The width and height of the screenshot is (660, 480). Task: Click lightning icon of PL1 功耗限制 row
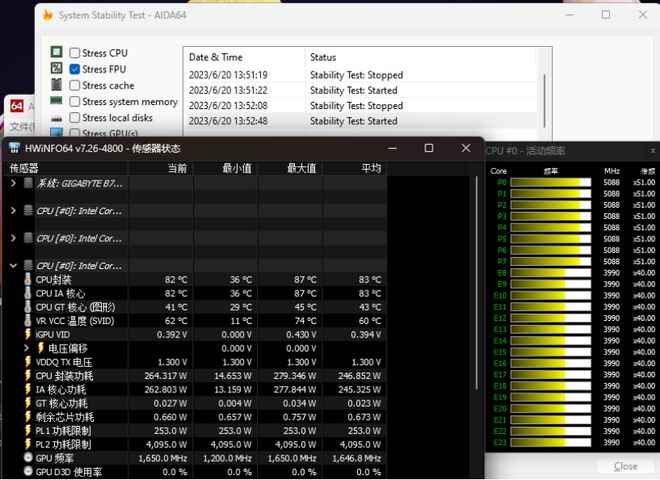[x=28, y=430]
